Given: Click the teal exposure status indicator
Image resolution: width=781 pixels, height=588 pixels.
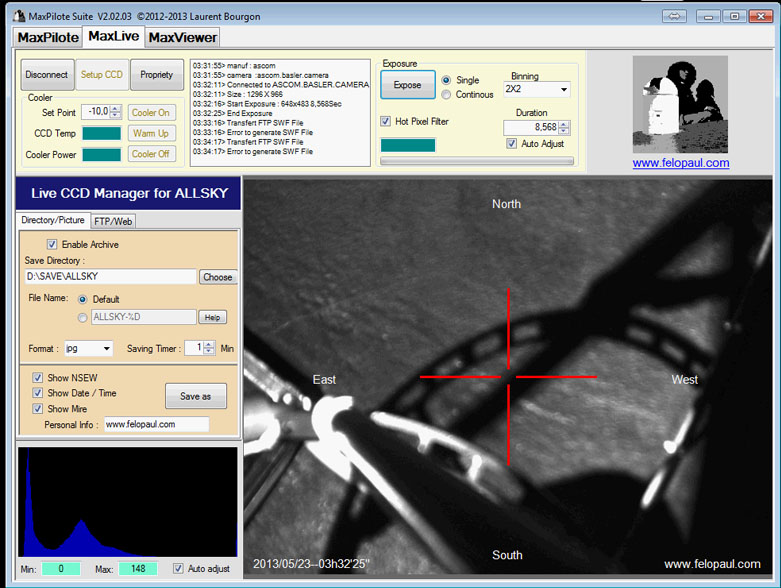Looking at the screenshot, I should [x=408, y=145].
